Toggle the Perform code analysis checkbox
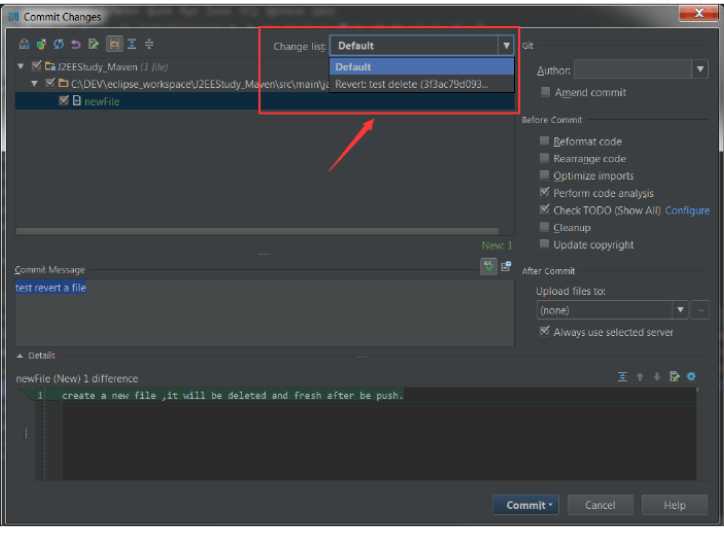The height and width of the screenshot is (533, 724). [545, 193]
